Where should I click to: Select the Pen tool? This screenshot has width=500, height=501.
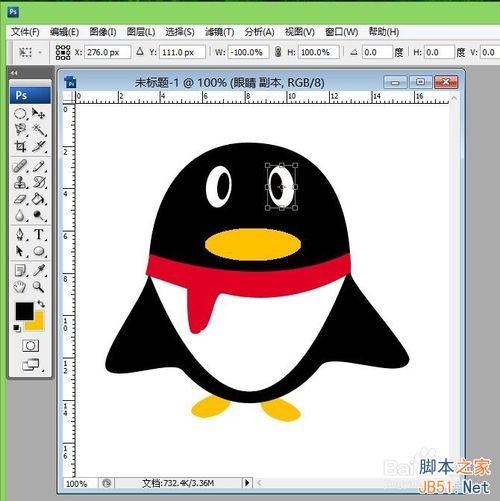pos(20,234)
